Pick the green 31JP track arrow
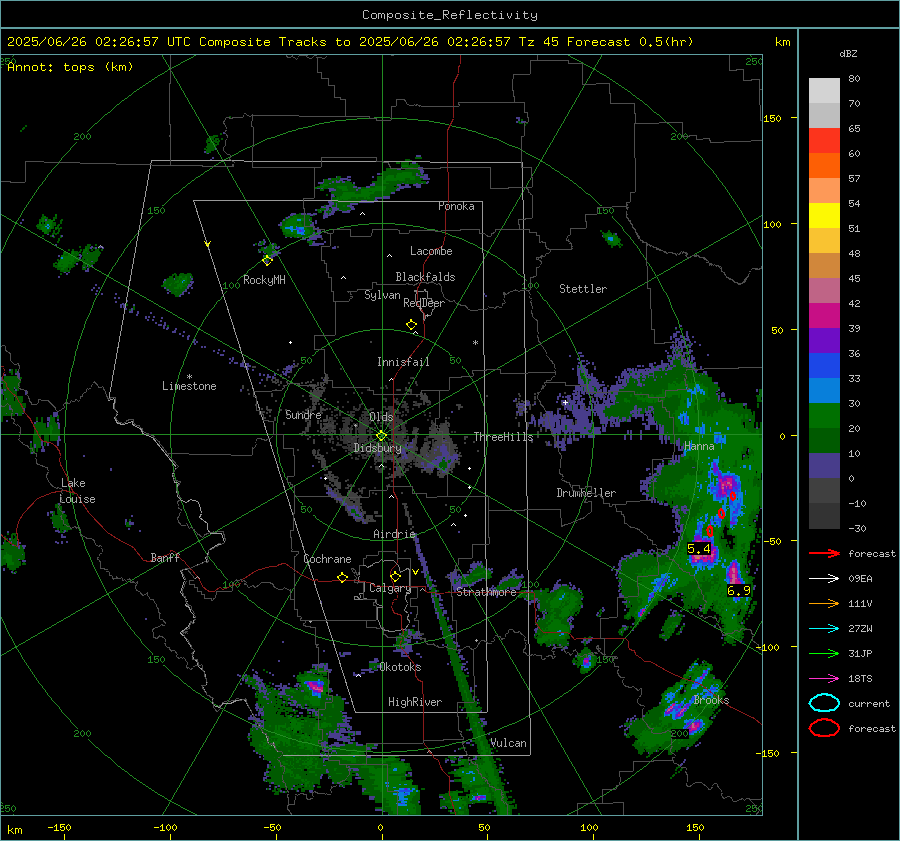 coord(824,653)
